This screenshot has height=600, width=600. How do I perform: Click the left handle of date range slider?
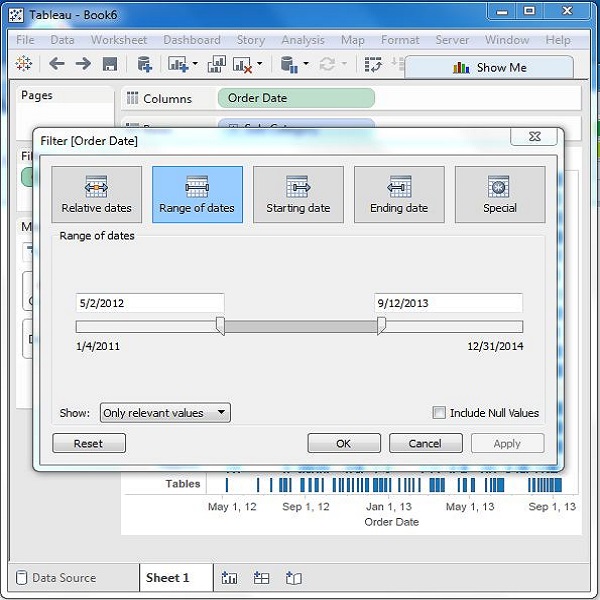220,326
